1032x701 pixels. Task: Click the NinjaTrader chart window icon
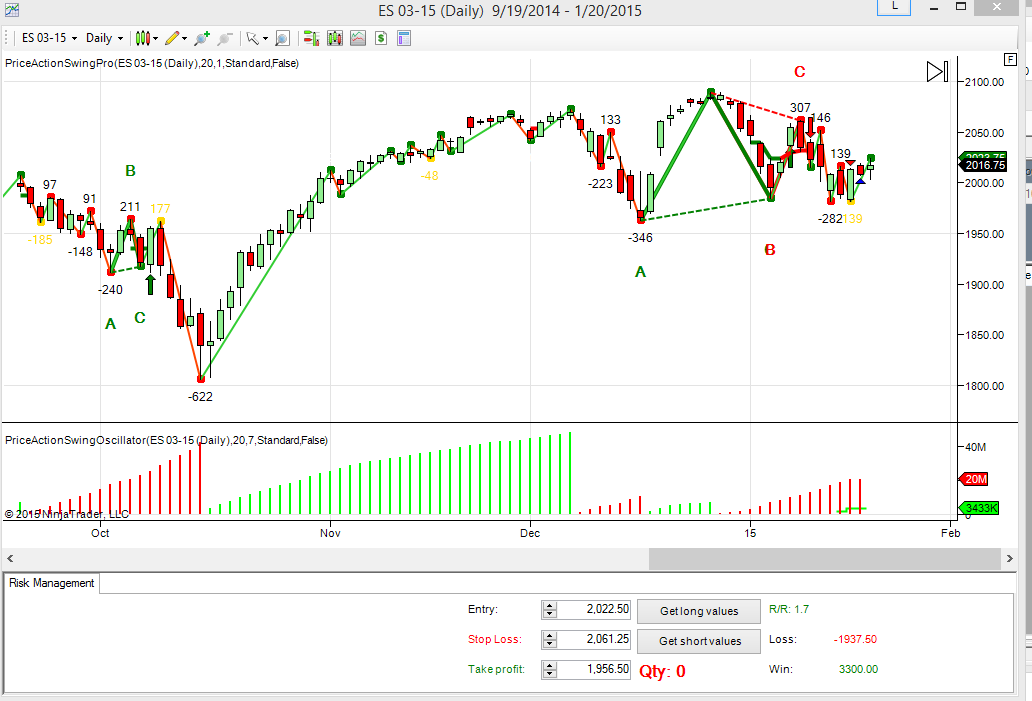pyautogui.click(x=11, y=10)
